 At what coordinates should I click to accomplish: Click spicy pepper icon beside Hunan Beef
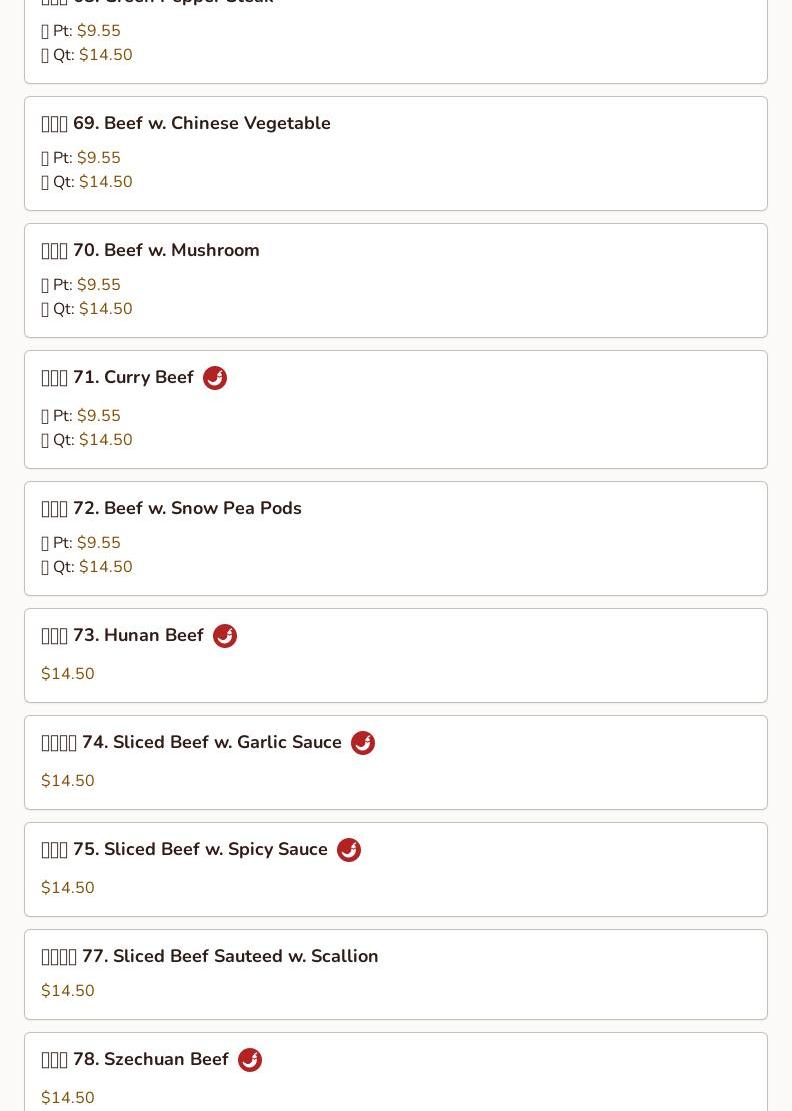[x=225, y=636]
